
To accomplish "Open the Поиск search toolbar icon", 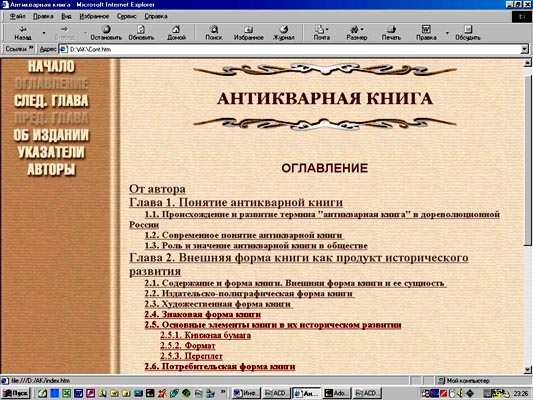I will tap(214, 29).
